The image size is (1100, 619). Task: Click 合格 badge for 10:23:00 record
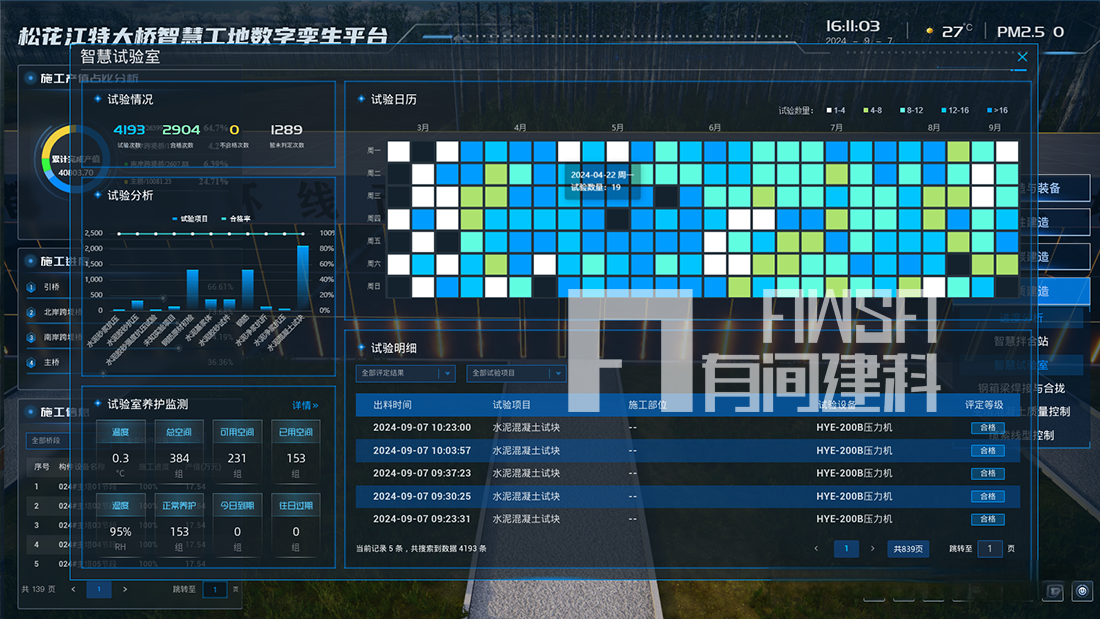988,427
